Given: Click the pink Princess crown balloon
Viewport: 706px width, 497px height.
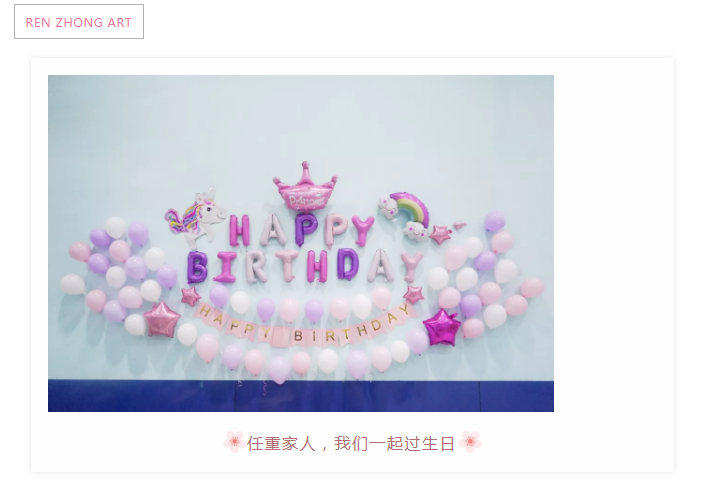Looking at the screenshot, I should [306, 187].
